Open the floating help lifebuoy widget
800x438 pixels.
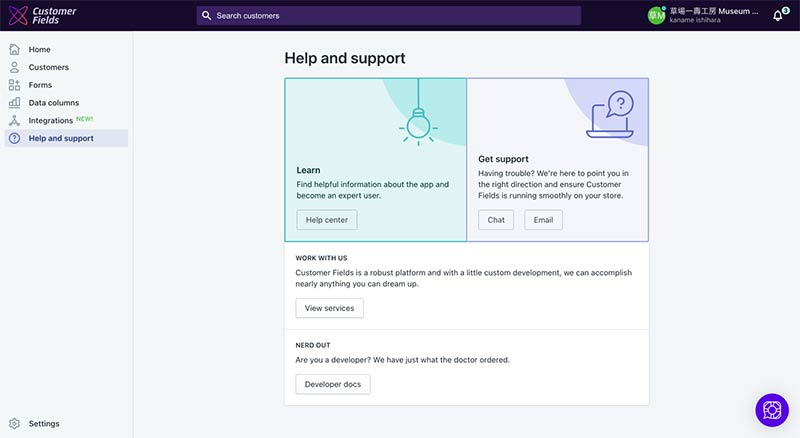[x=771, y=409]
